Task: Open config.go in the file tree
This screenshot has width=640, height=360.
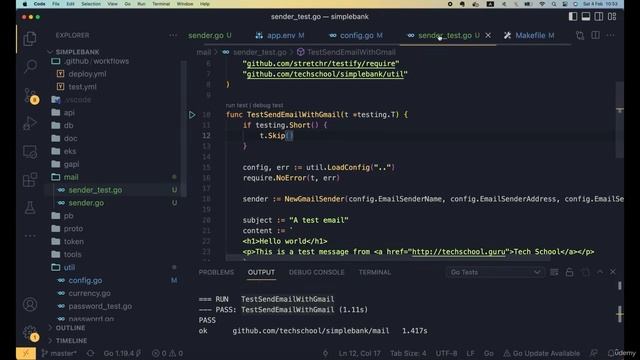Action: pos(85,280)
